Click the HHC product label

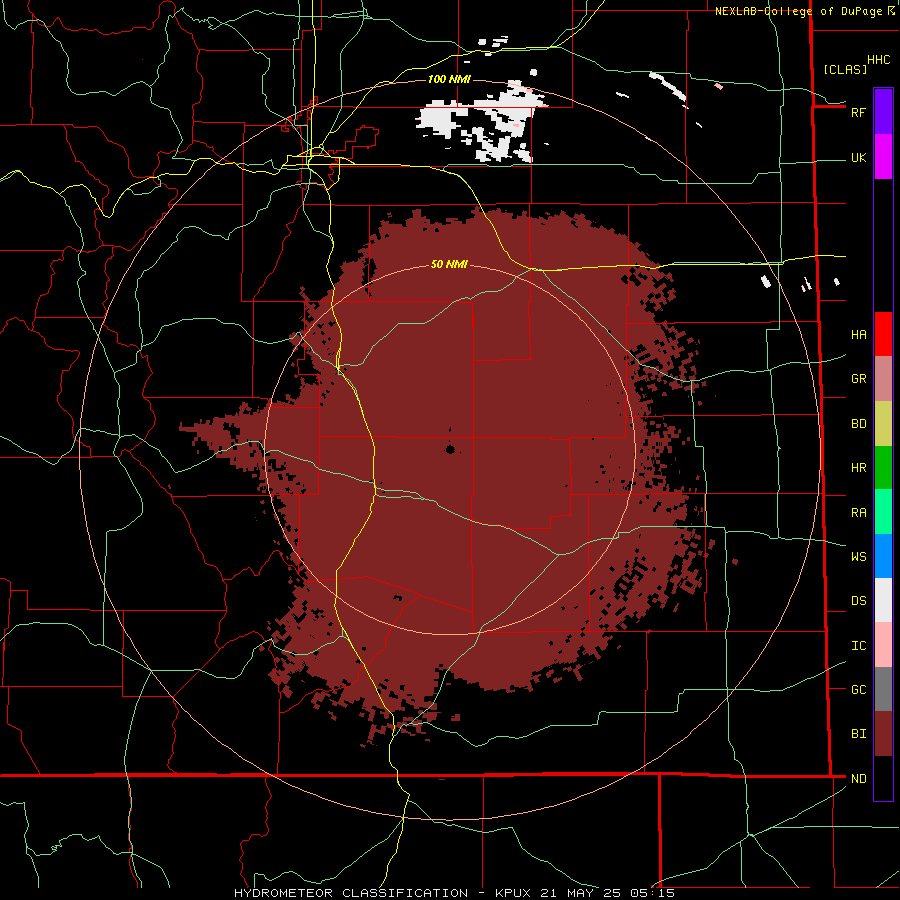[x=879, y=60]
